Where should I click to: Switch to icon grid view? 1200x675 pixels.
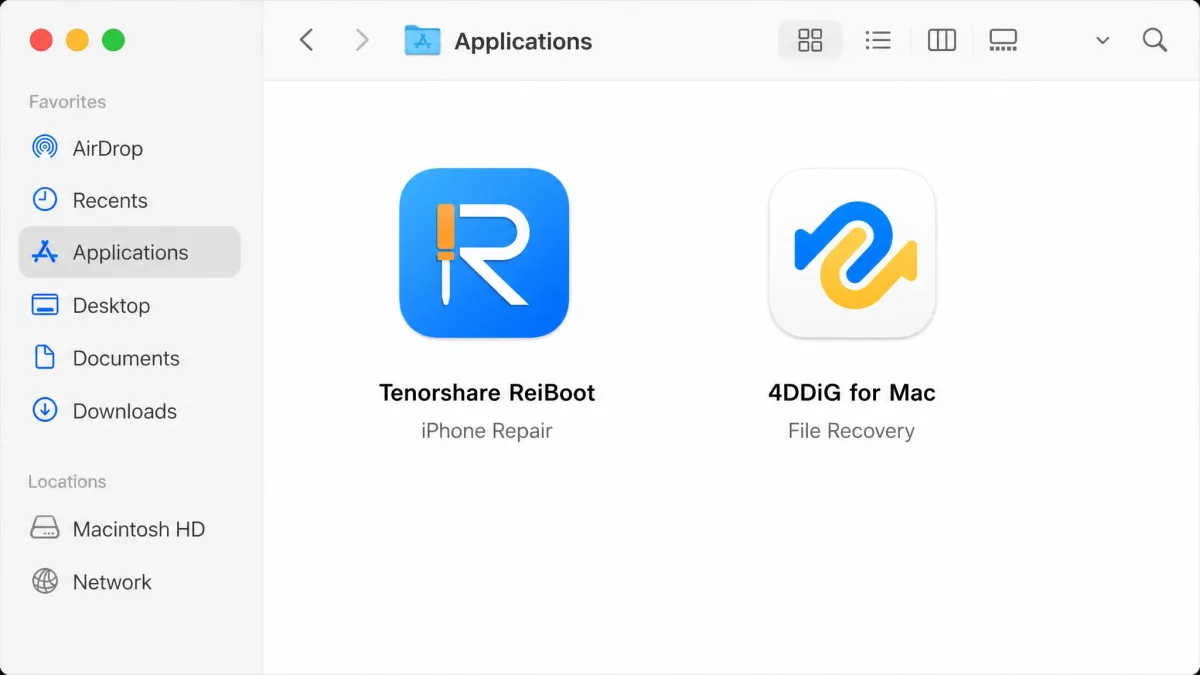click(810, 40)
